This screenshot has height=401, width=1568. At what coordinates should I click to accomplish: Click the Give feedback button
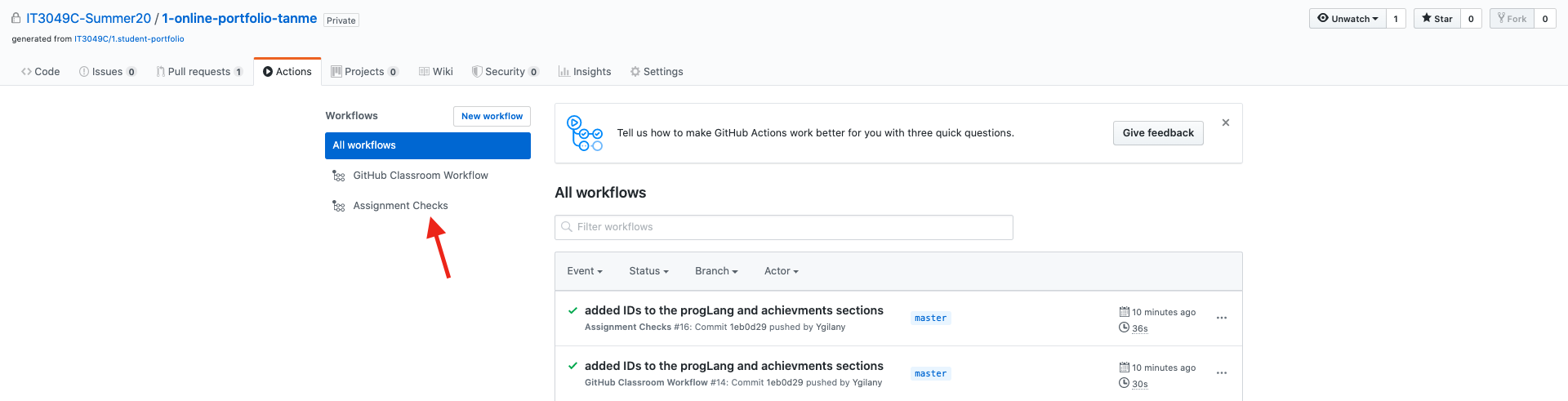click(x=1158, y=133)
